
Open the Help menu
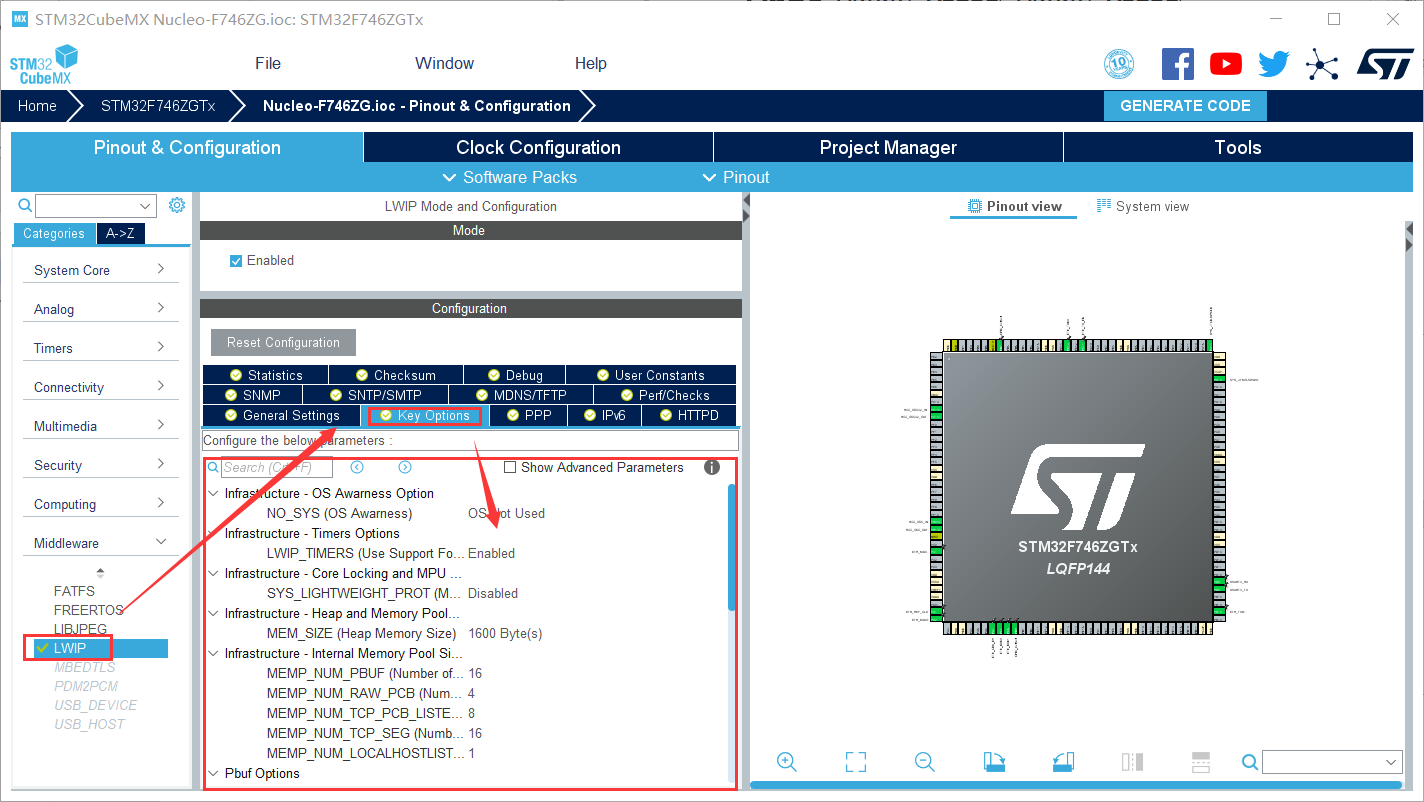[590, 63]
